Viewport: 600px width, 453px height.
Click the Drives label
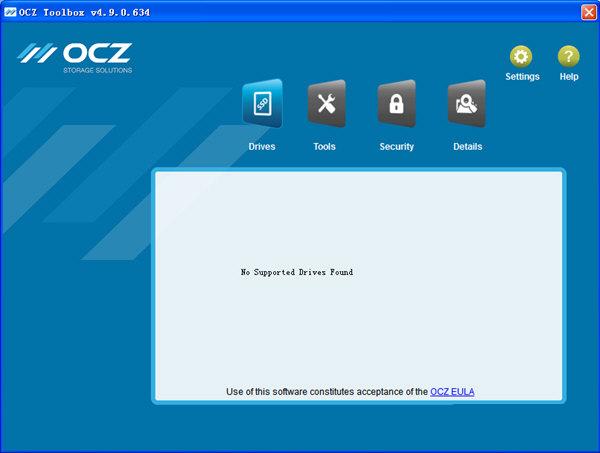pos(262,147)
